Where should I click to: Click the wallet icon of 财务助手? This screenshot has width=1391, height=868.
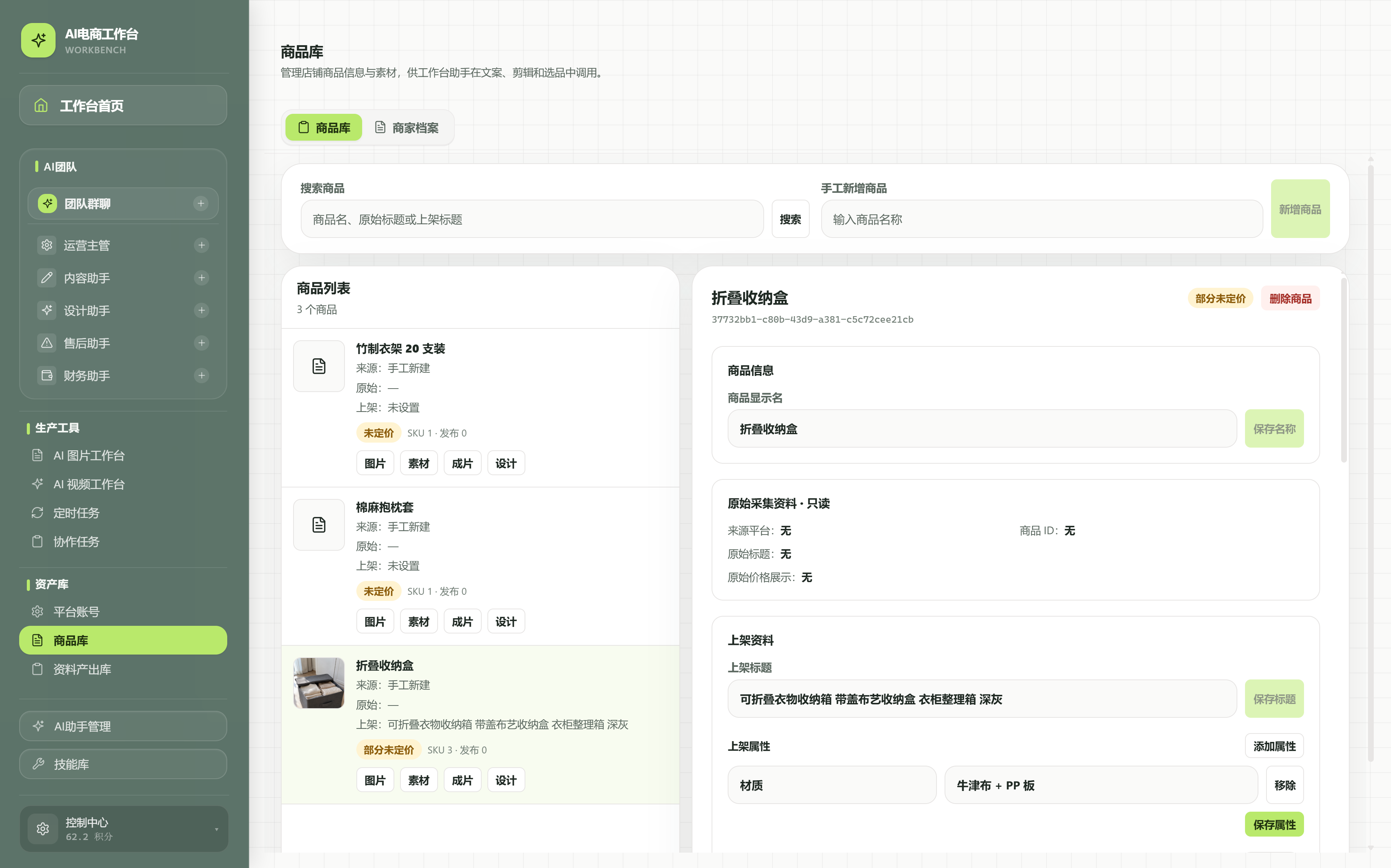coord(47,376)
